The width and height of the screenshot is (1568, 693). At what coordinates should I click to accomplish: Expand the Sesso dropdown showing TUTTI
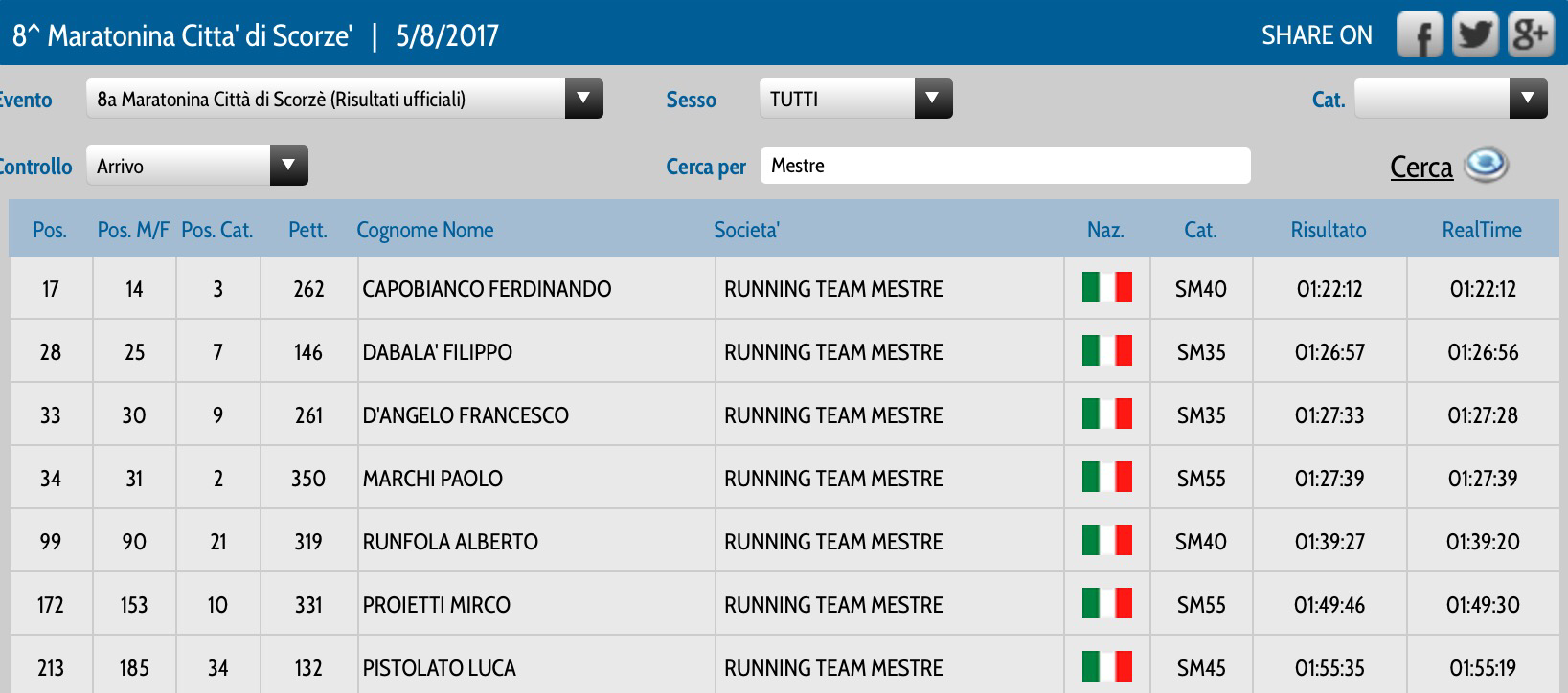(933, 99)
